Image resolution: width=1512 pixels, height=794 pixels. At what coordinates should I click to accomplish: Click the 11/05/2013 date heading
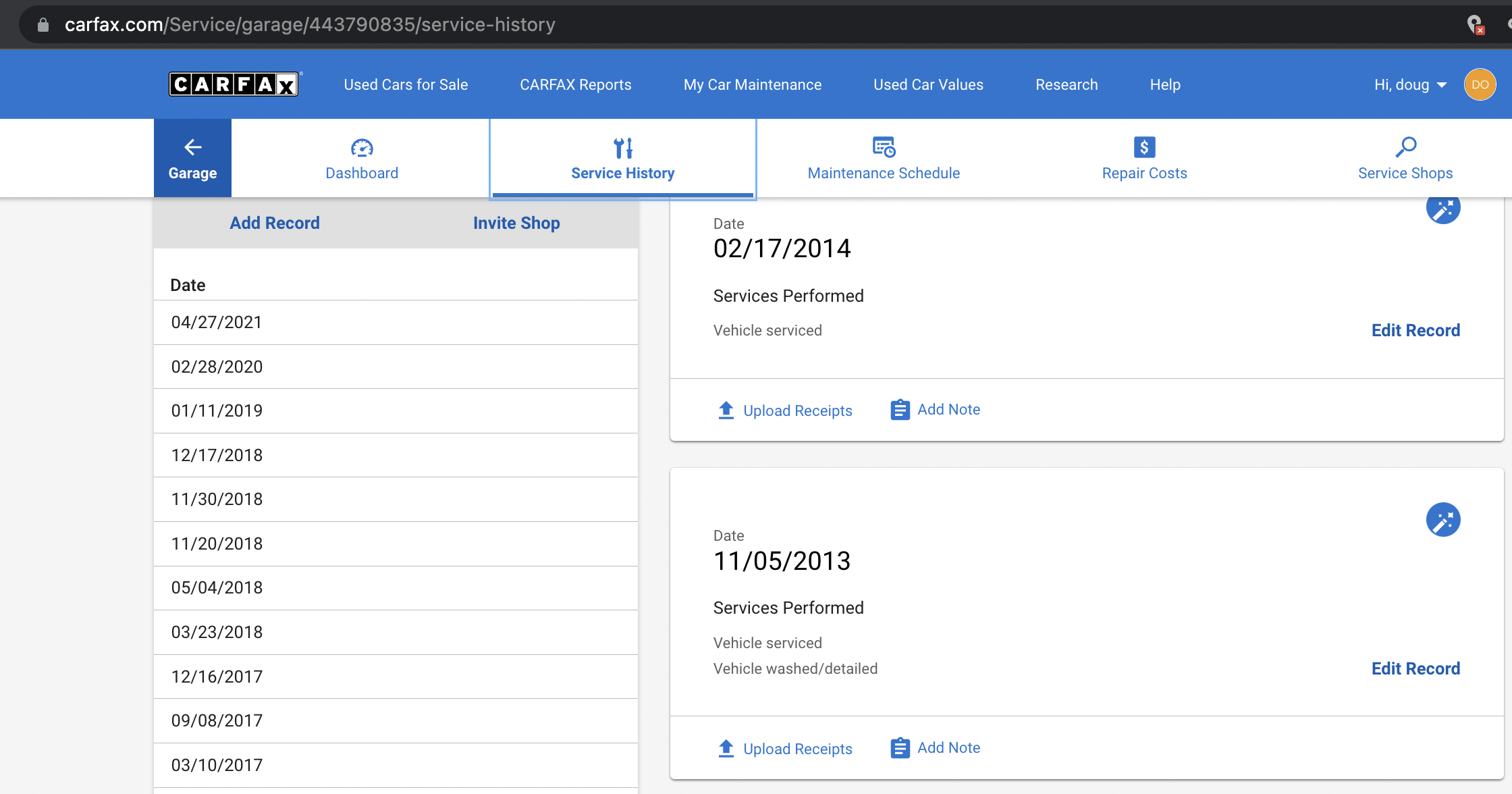pyautogui.click(x=782, y=561)
